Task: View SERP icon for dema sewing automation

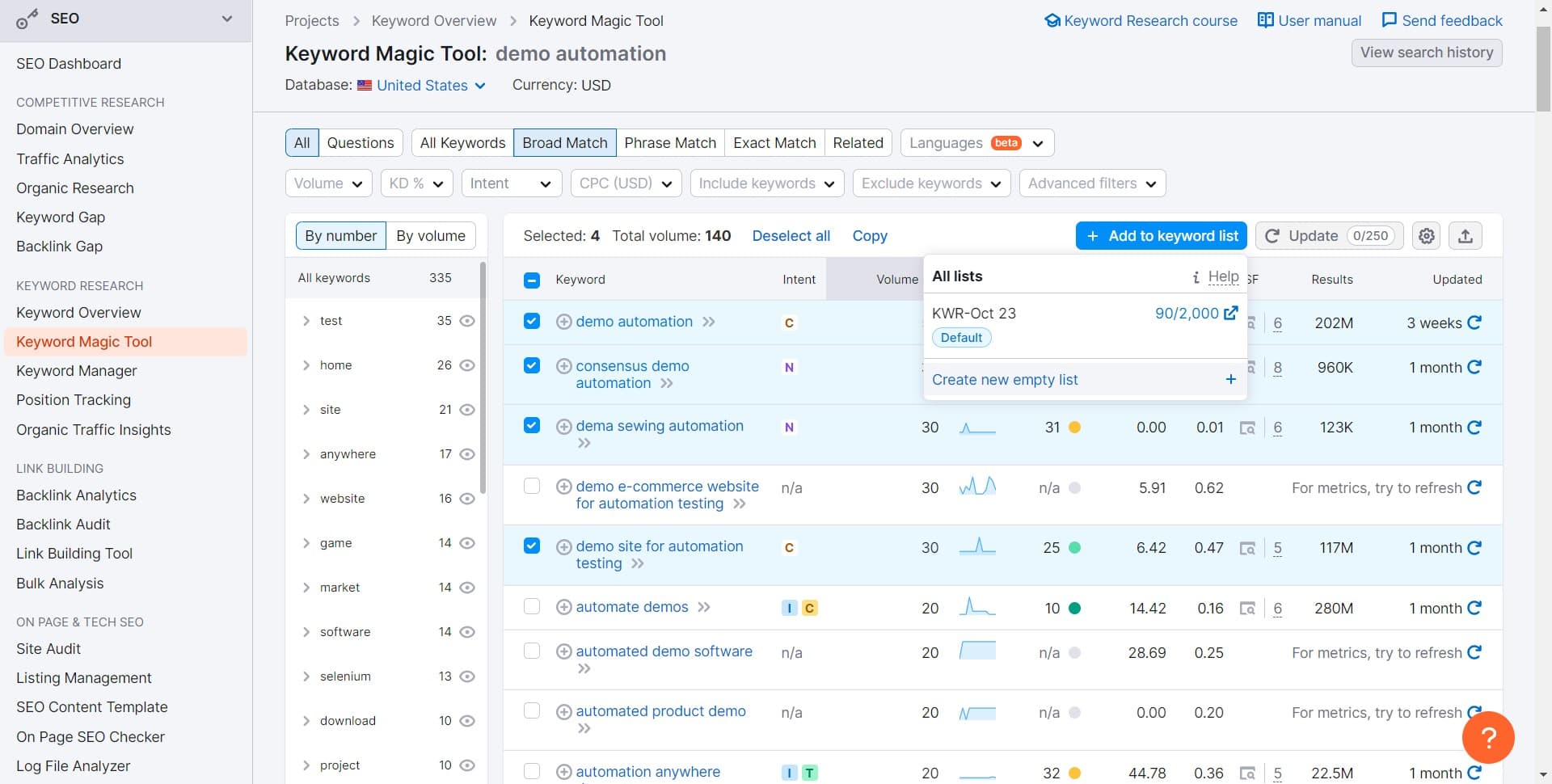Action: click(1247, 428)
